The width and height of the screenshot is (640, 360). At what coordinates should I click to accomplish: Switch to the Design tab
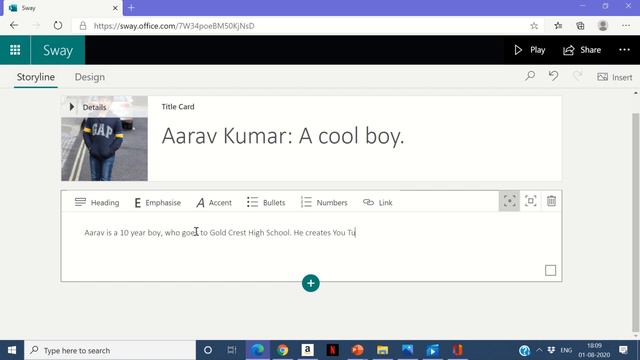click(x=89, y=77)
